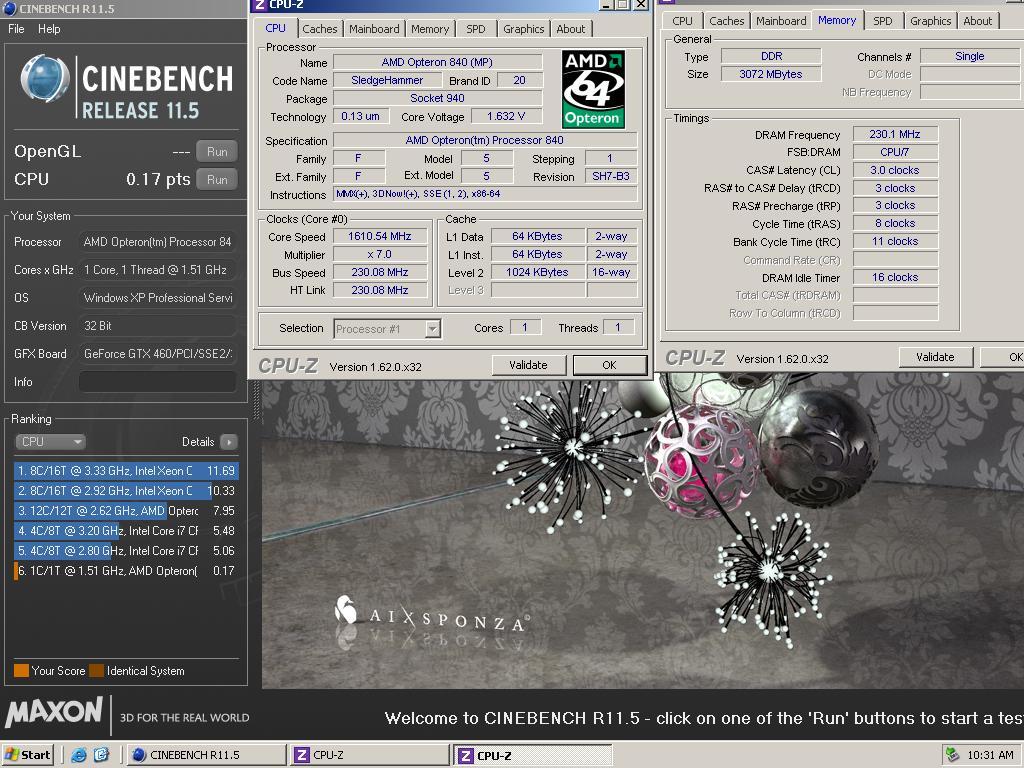Click the rendered Cinebench scene image
Image resolution: width=1024 pixels, height=768 pixels.
point(642,532)
